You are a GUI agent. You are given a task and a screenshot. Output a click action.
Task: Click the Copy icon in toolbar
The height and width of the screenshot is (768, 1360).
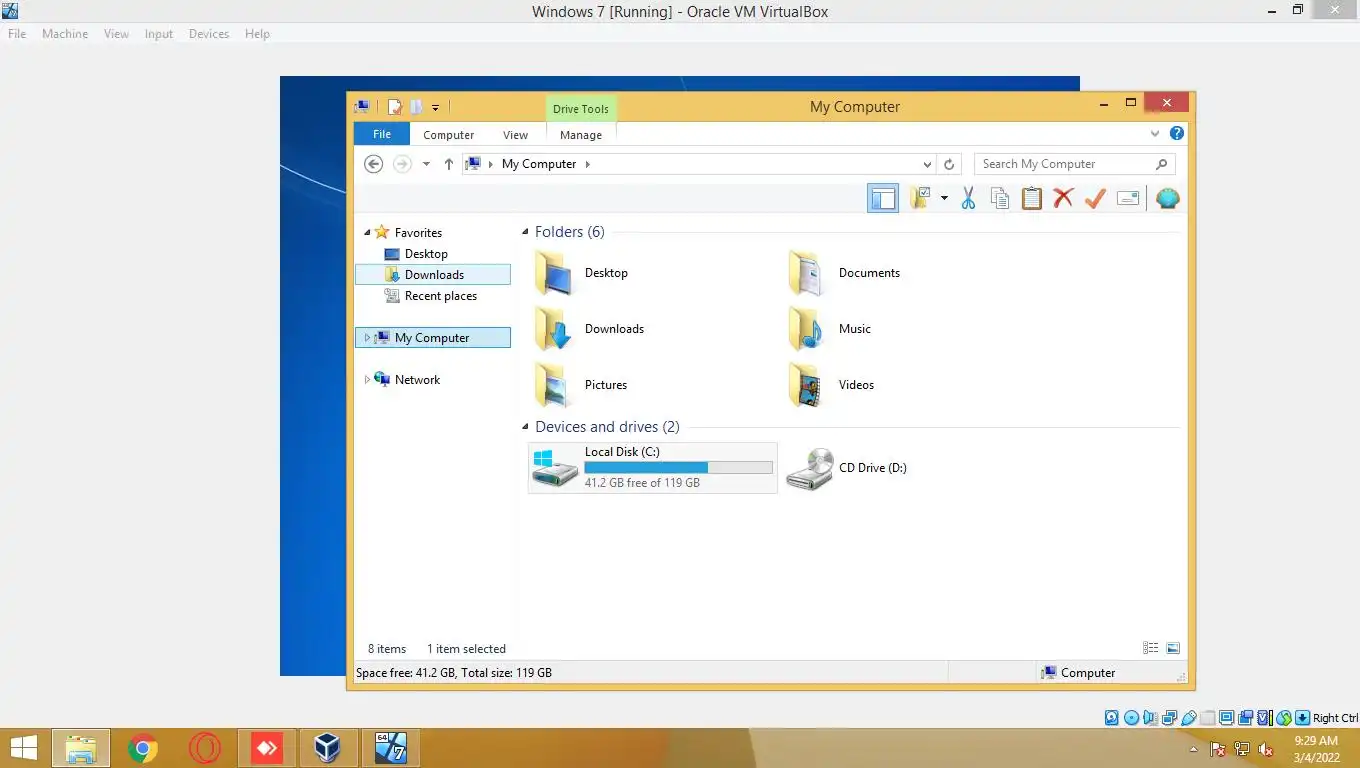pyautogui.click(x=1000, y=198)
